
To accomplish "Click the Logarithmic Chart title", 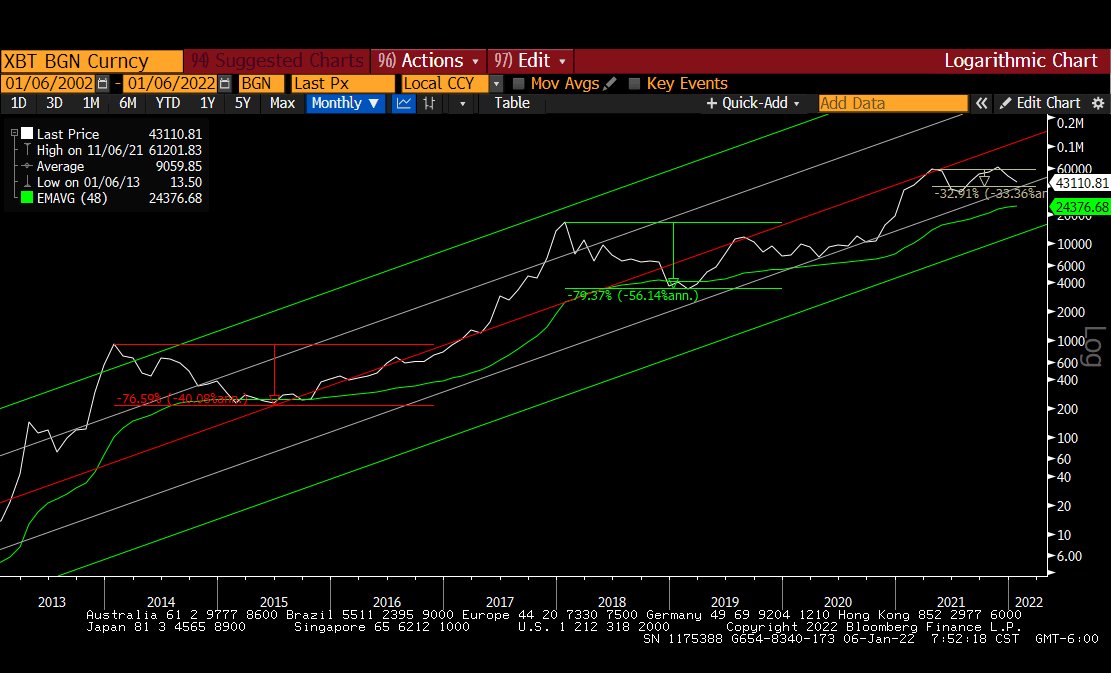I will 1020,61.
